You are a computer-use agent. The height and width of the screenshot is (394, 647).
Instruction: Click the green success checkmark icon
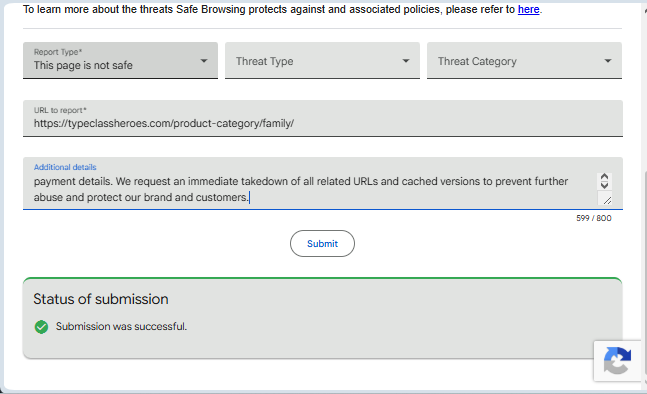[x=41, y=327]
